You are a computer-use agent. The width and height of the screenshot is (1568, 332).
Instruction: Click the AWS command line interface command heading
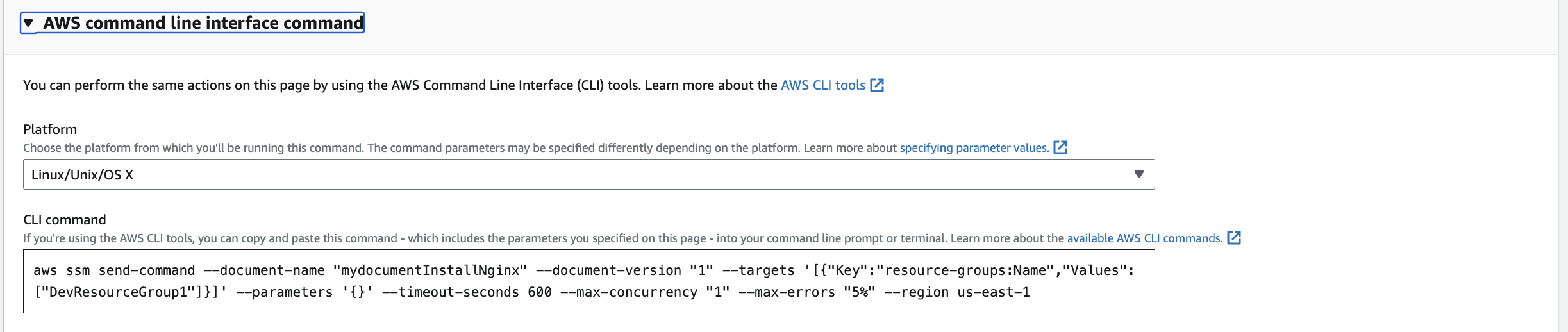(x=203, y=23)
